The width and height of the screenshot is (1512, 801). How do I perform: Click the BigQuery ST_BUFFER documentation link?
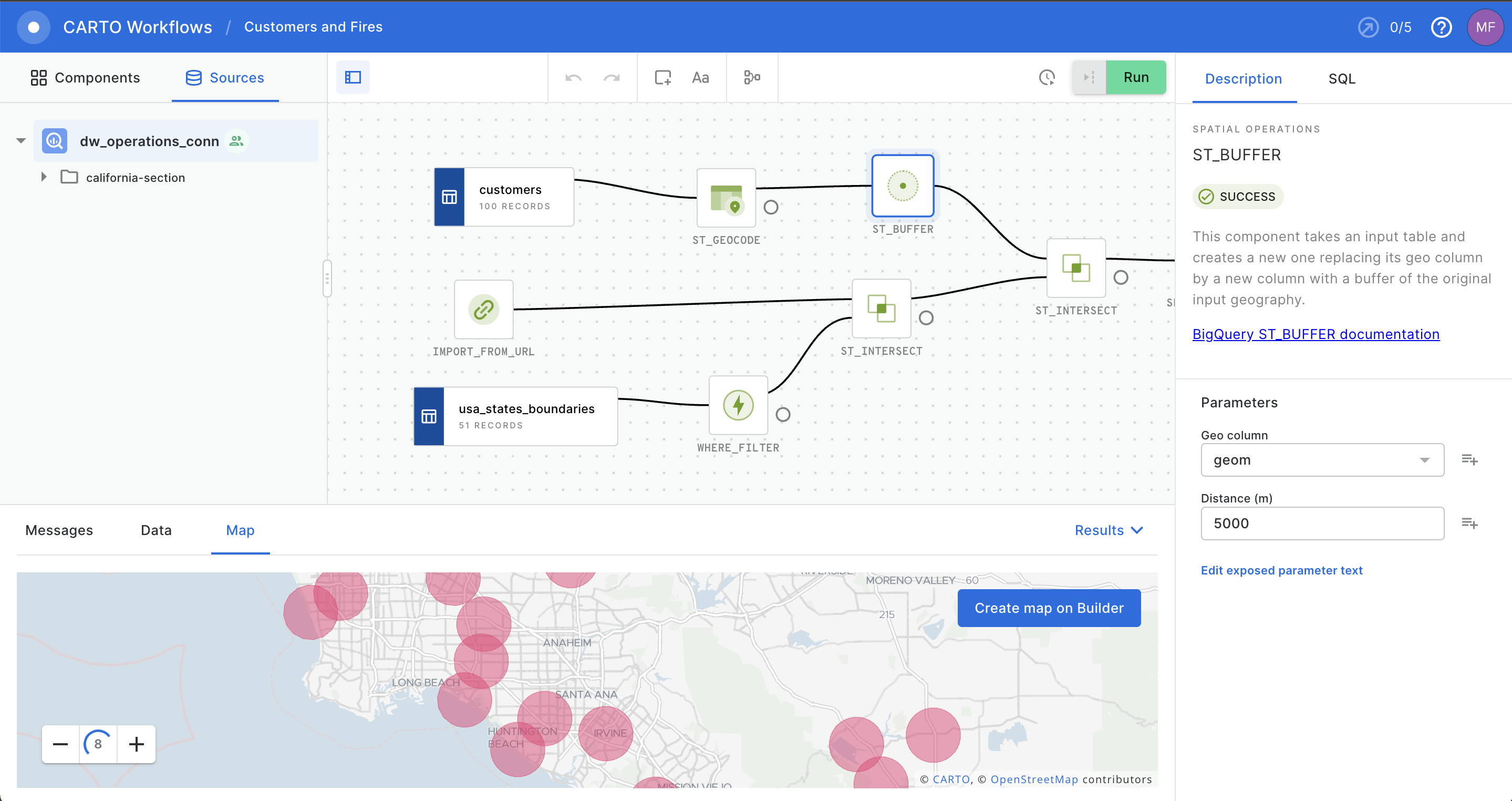(x=1316, y=334)
